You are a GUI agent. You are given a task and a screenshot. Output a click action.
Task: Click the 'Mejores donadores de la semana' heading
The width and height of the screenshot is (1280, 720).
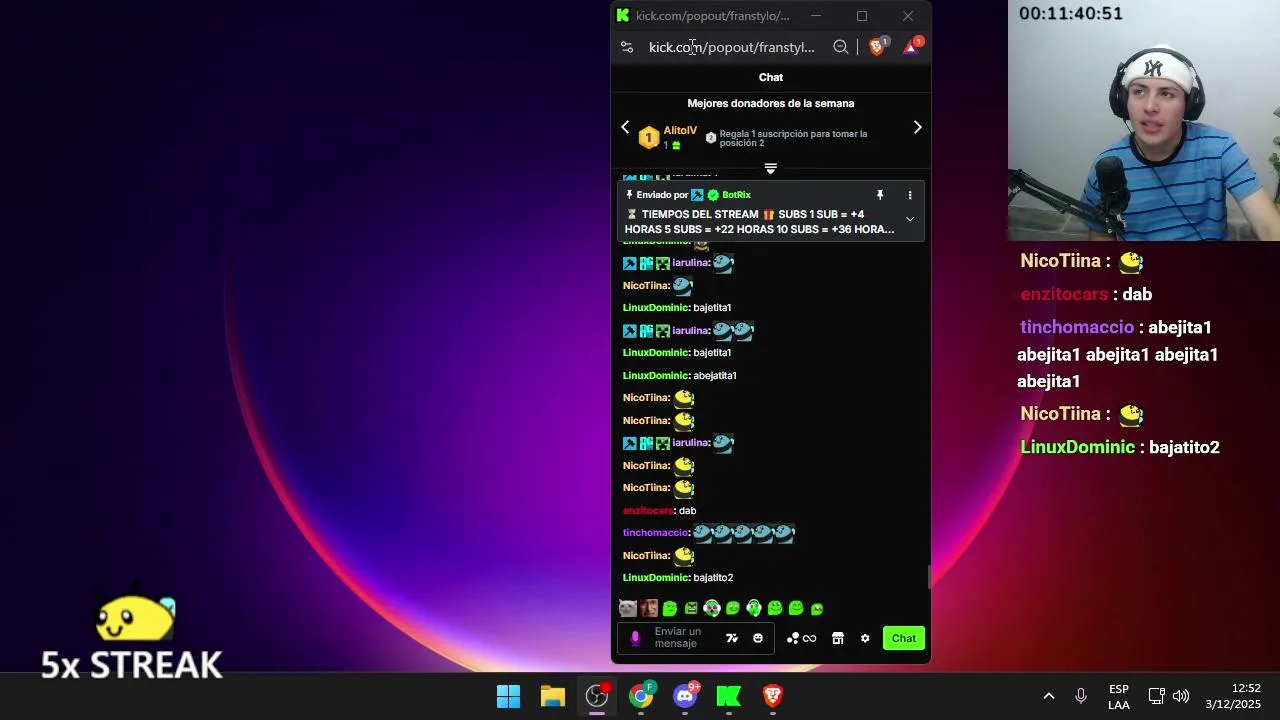click(x=771, y=103)
